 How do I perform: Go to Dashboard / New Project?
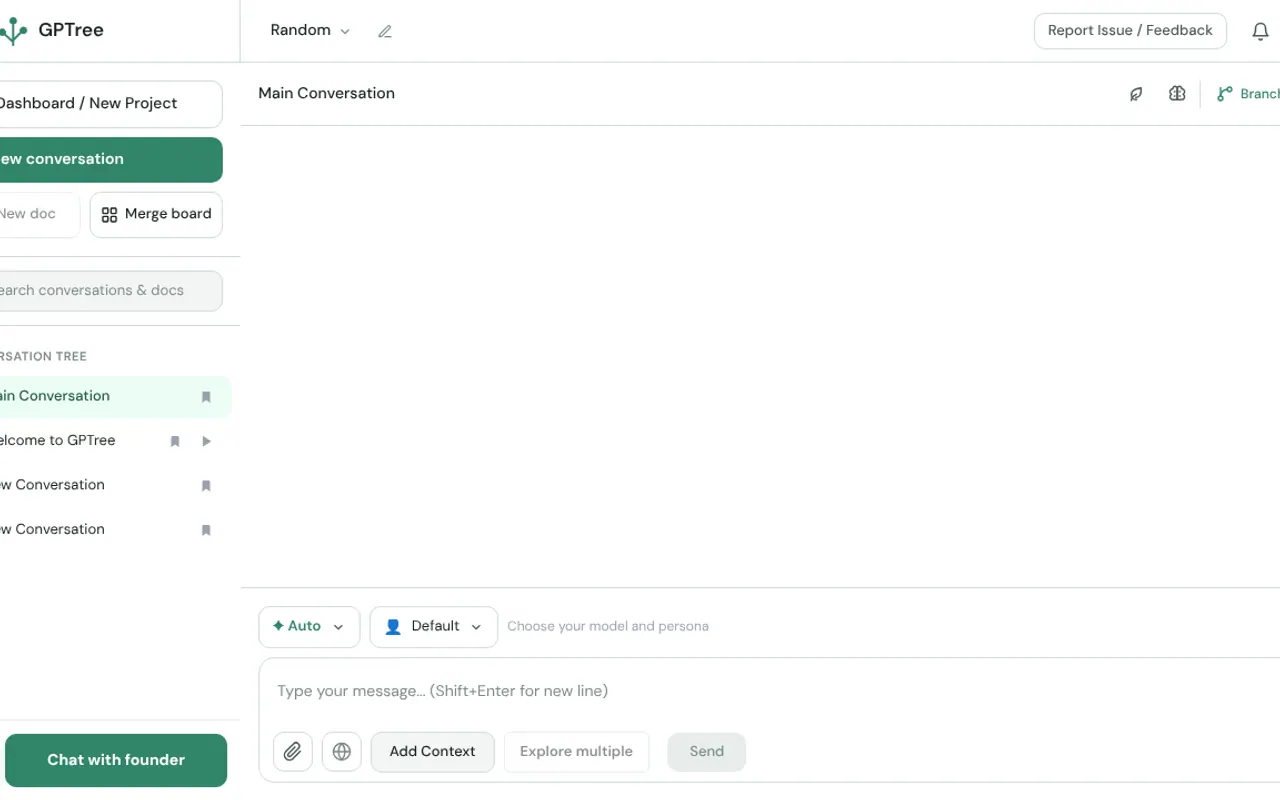coord(111,104)
